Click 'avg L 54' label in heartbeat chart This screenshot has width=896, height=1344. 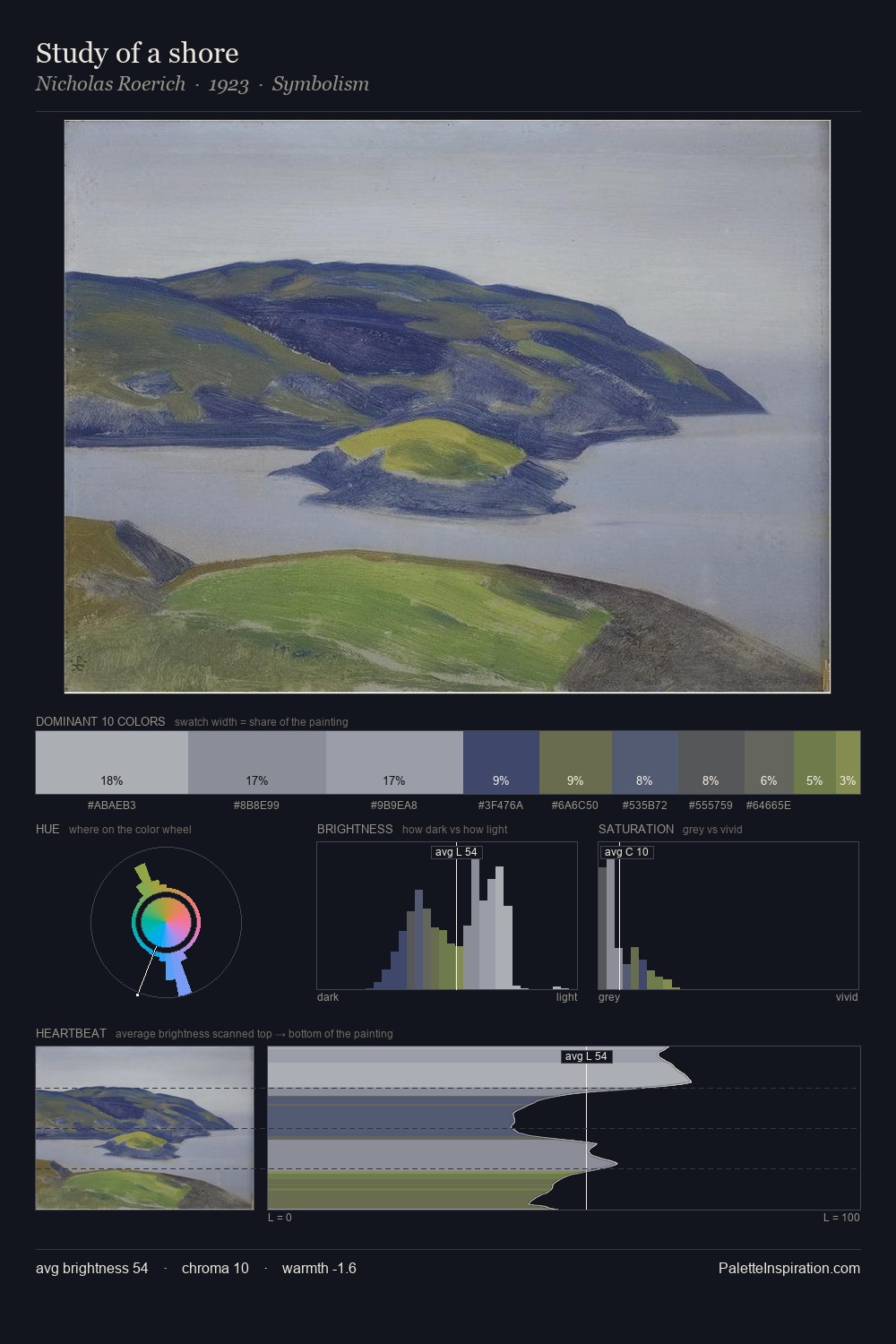click(x=586, y=1056)
